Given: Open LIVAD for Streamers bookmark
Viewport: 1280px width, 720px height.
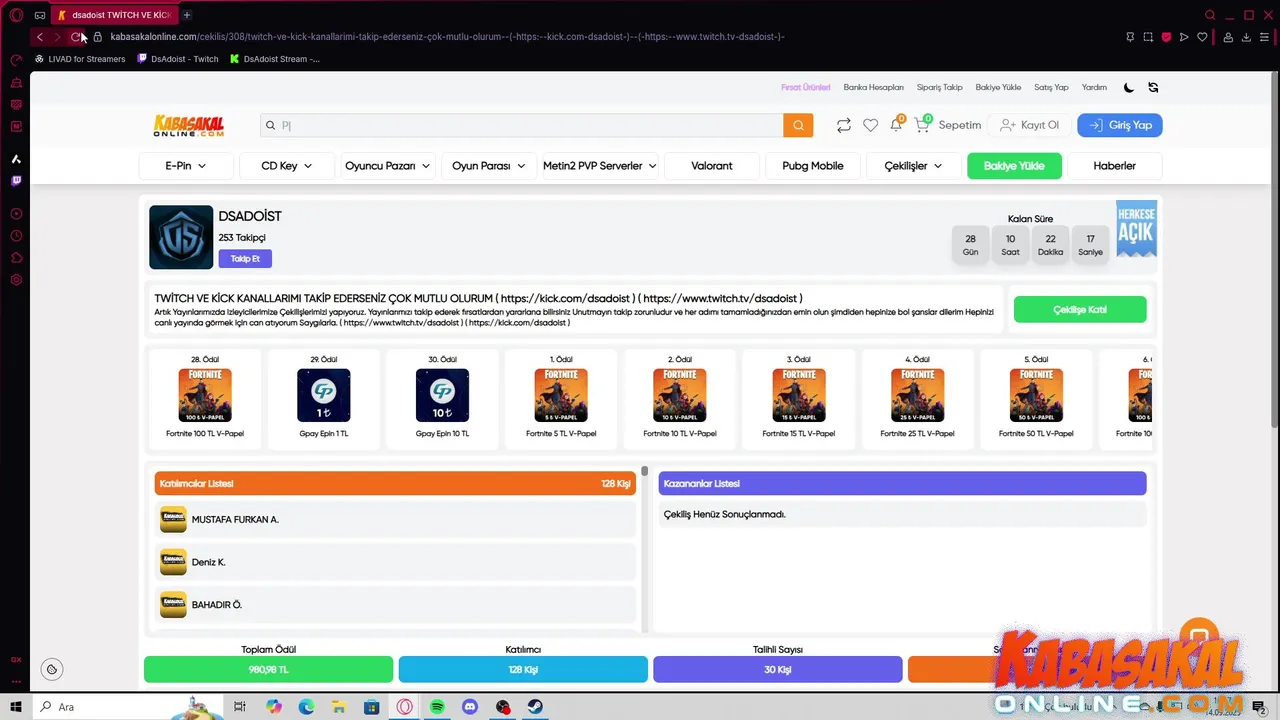Looking at the screenshot, I should (x=80, y=59).
